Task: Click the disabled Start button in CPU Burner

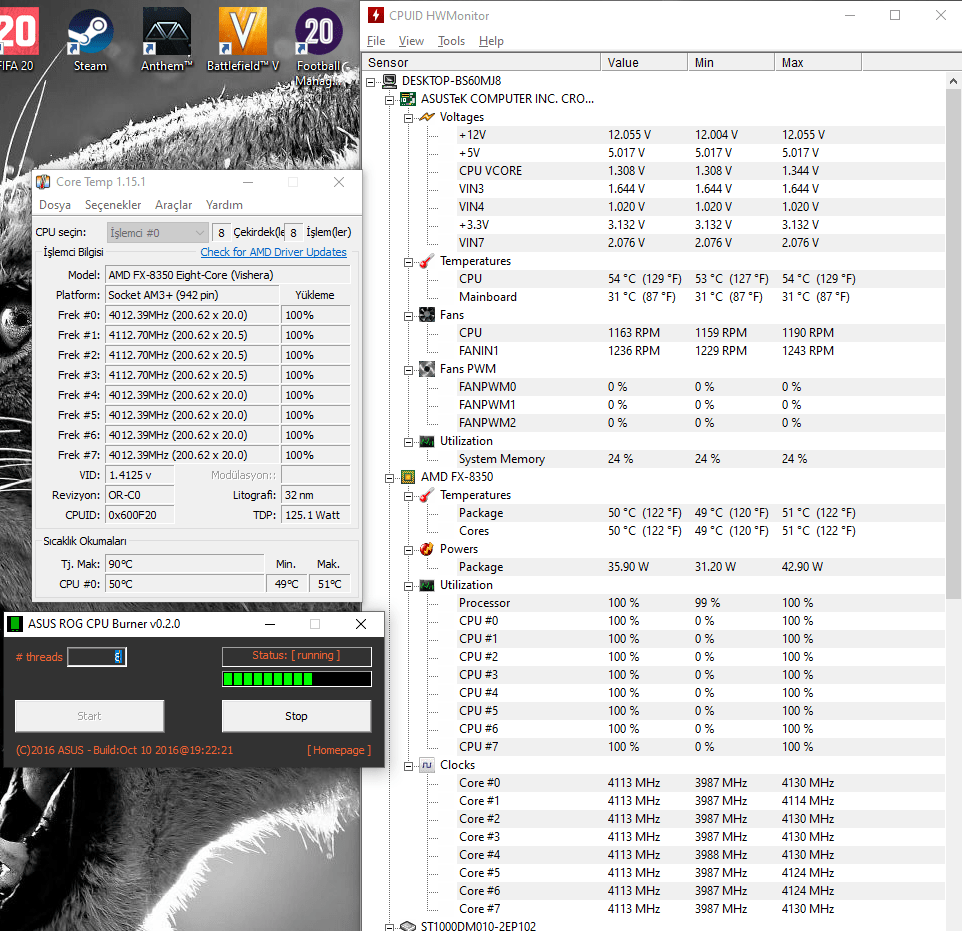Action: point(90,716)
